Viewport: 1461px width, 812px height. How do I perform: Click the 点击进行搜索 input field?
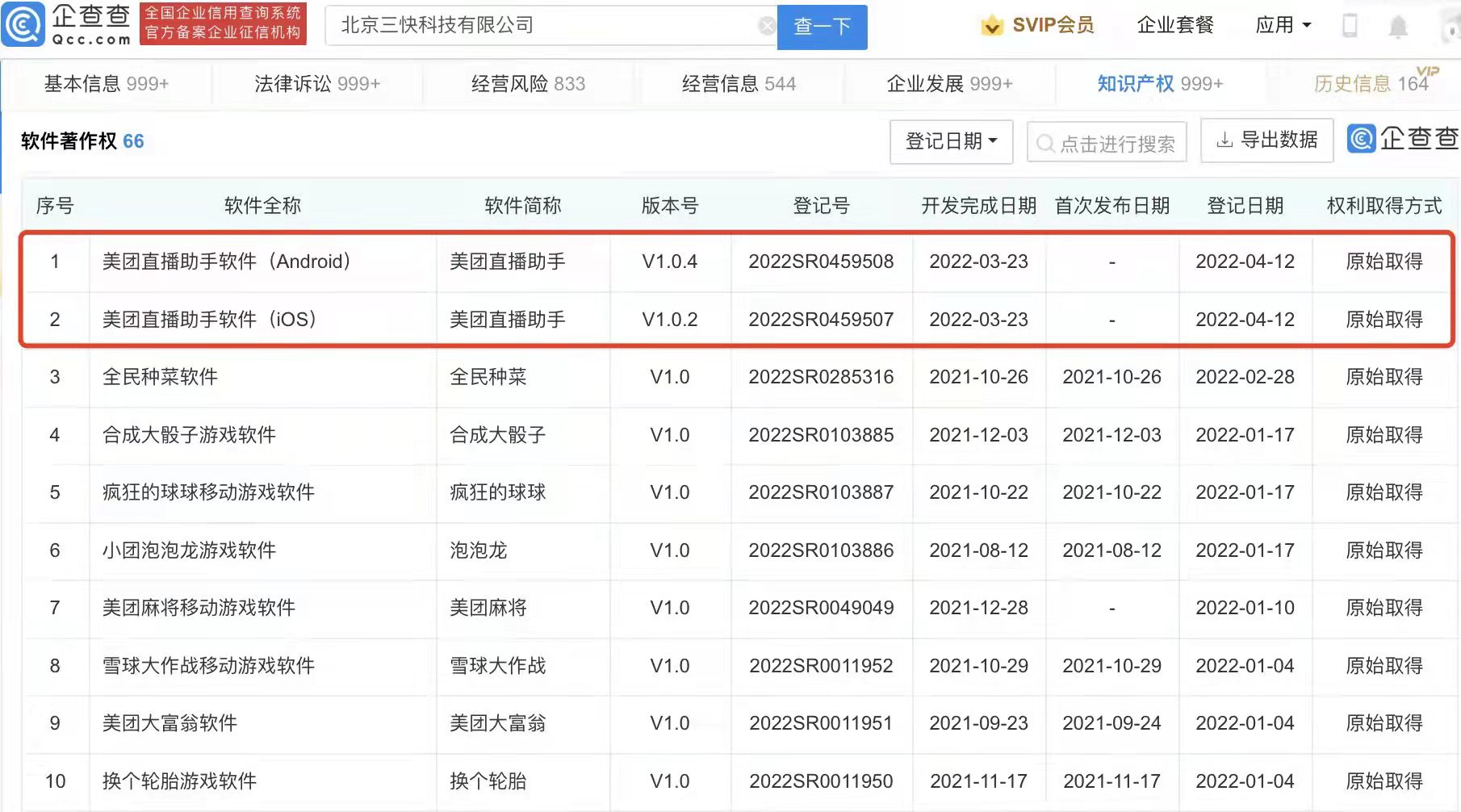pos(1107,143)
